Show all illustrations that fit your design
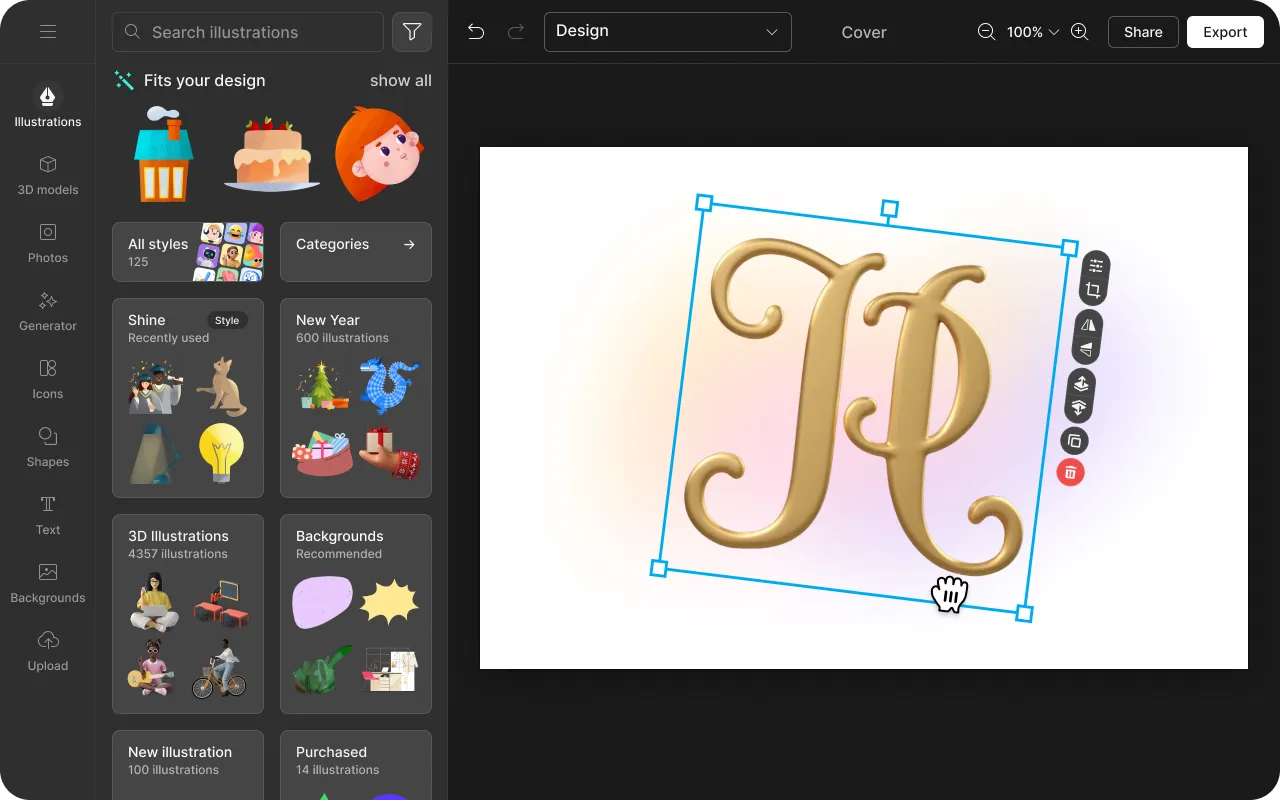1280x800 pixels. tap(400, 80)
